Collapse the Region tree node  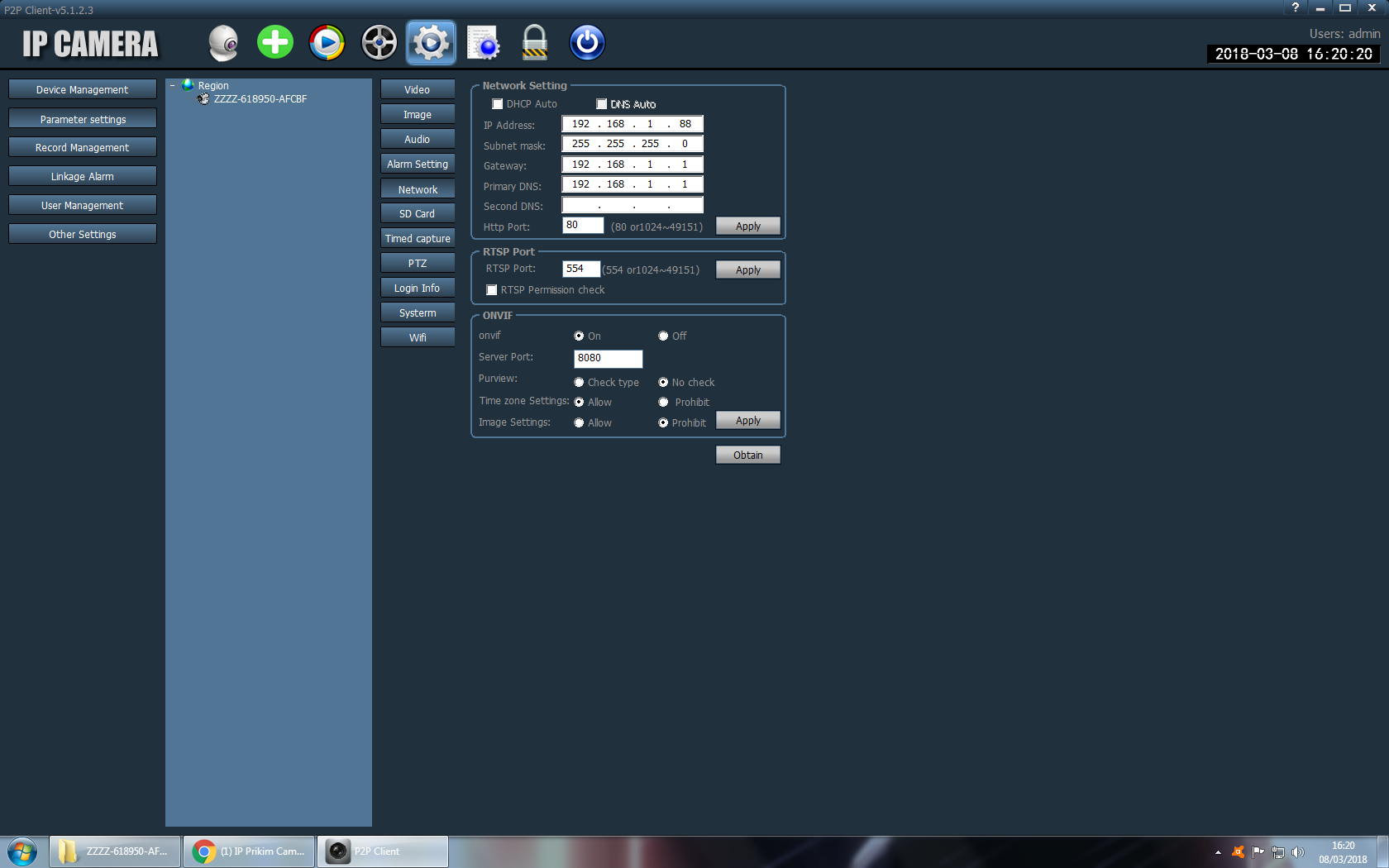[x=173, y=86]
